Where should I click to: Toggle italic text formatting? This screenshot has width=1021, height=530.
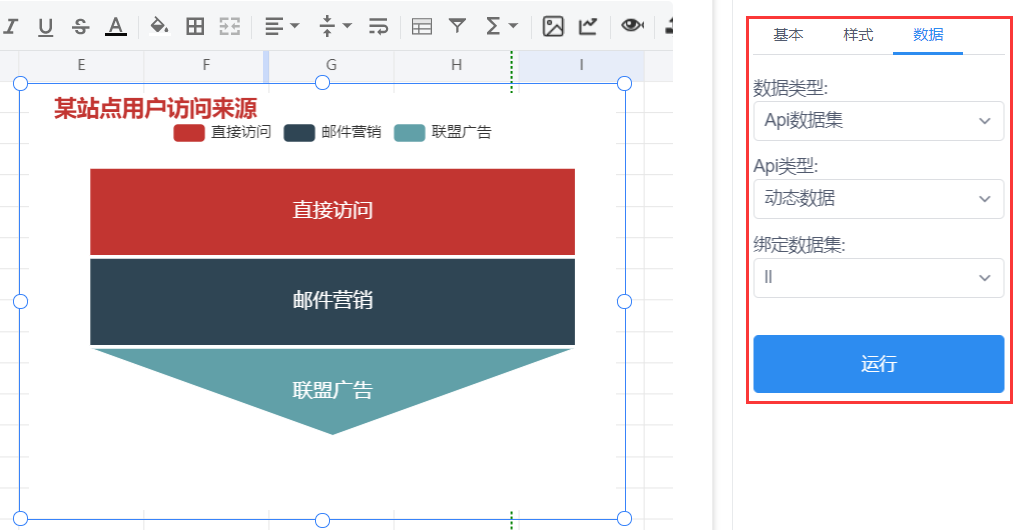(10, 27)
